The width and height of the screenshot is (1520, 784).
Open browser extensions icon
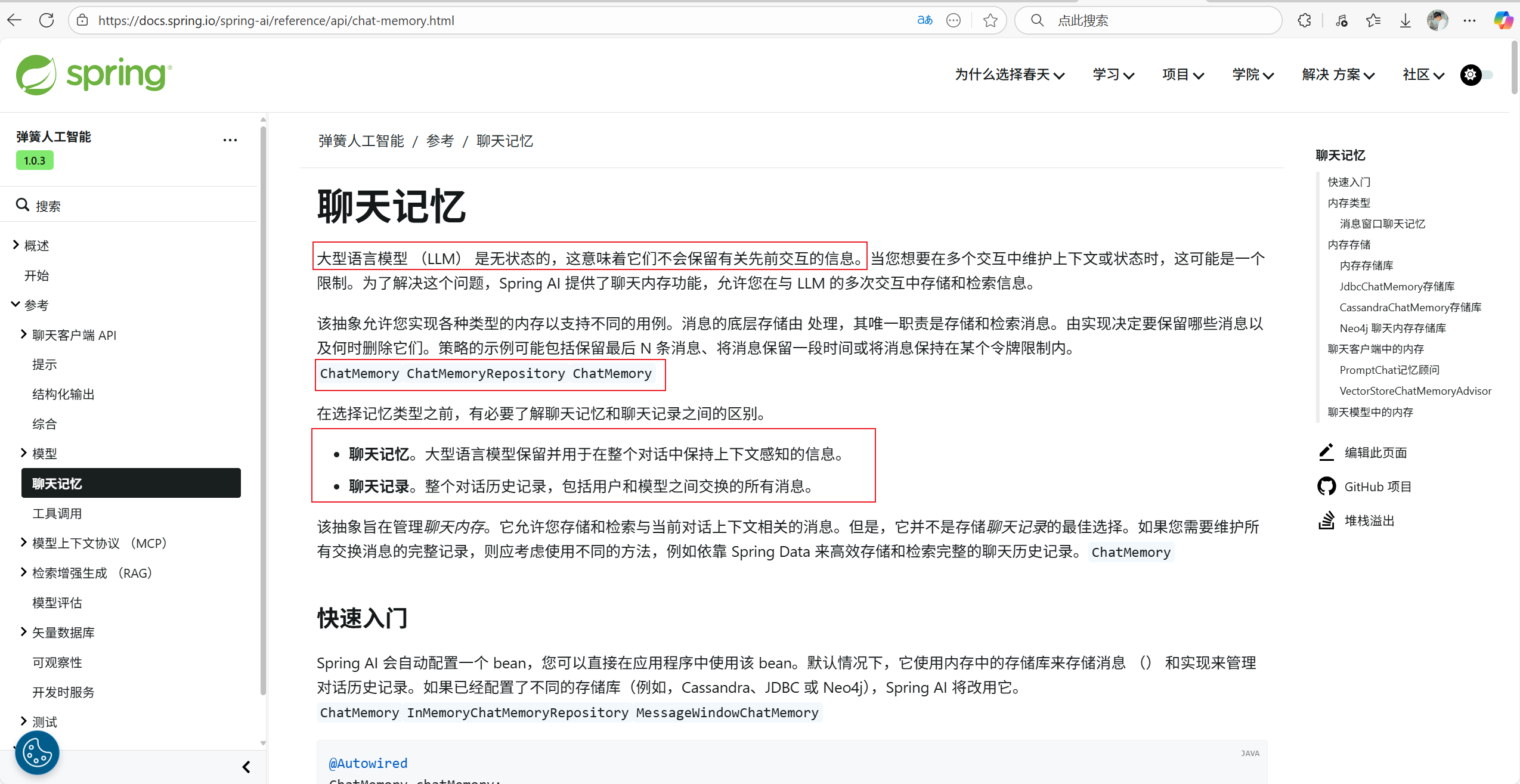click(1304, 20)
